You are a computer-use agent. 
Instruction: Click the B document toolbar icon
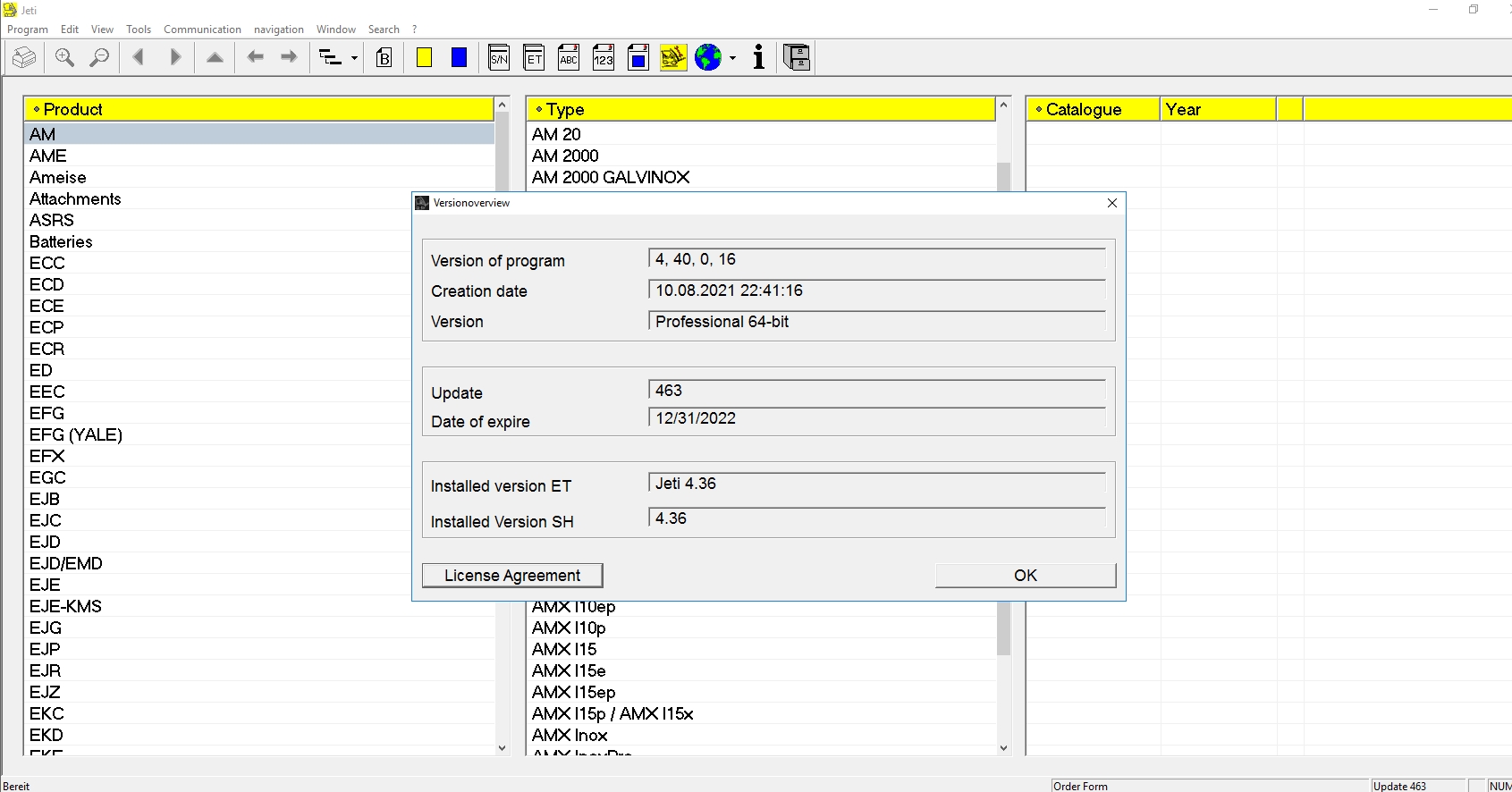(384, 58)
